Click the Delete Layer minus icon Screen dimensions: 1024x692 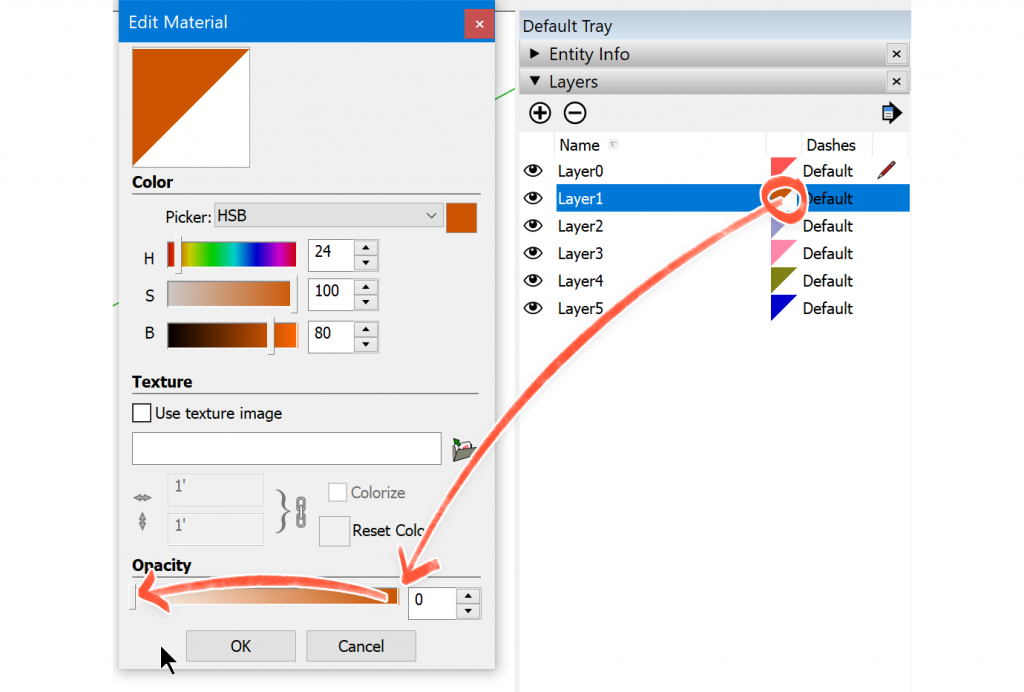575,113
